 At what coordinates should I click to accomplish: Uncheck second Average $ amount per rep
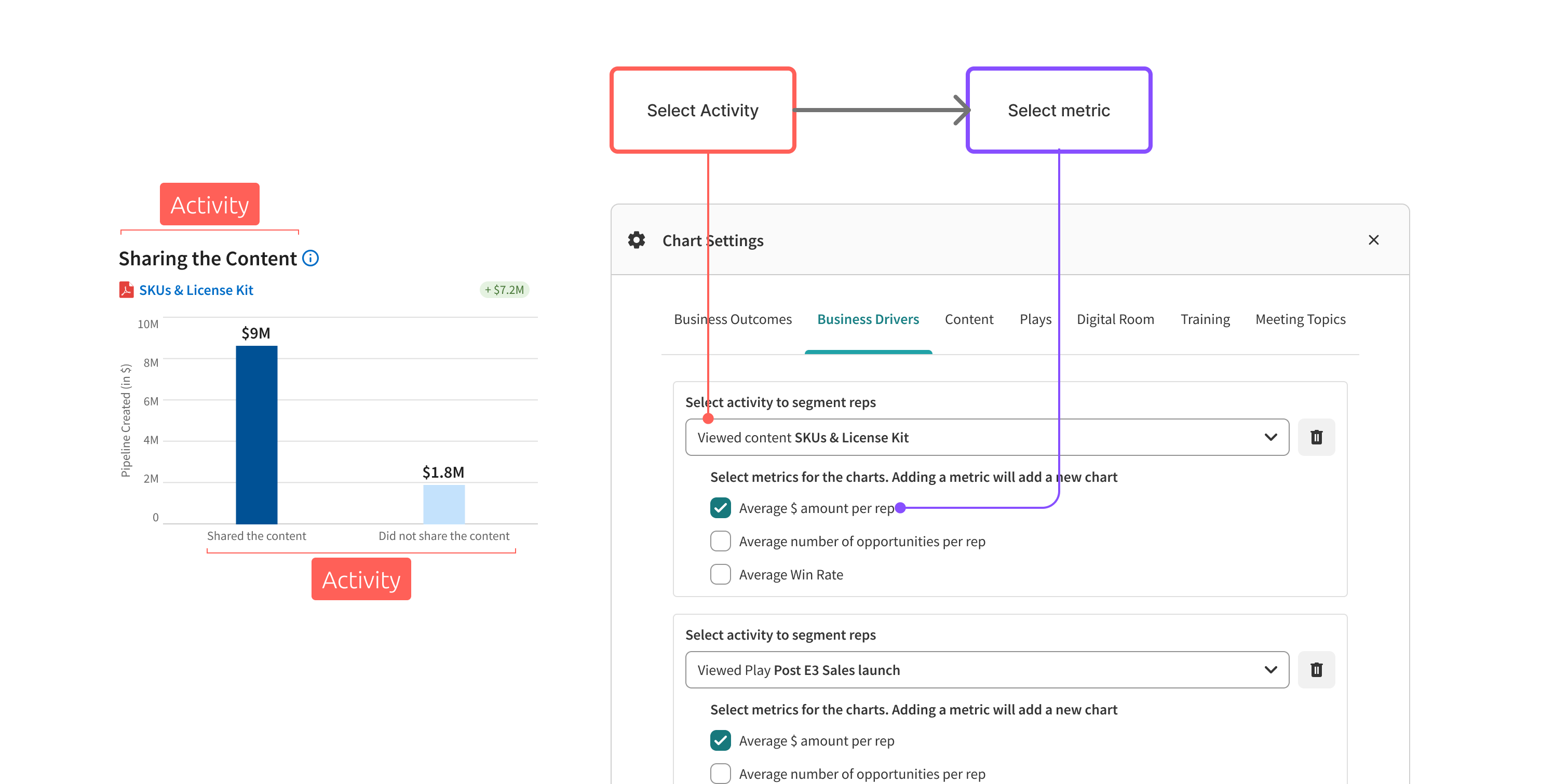(720, 740)
